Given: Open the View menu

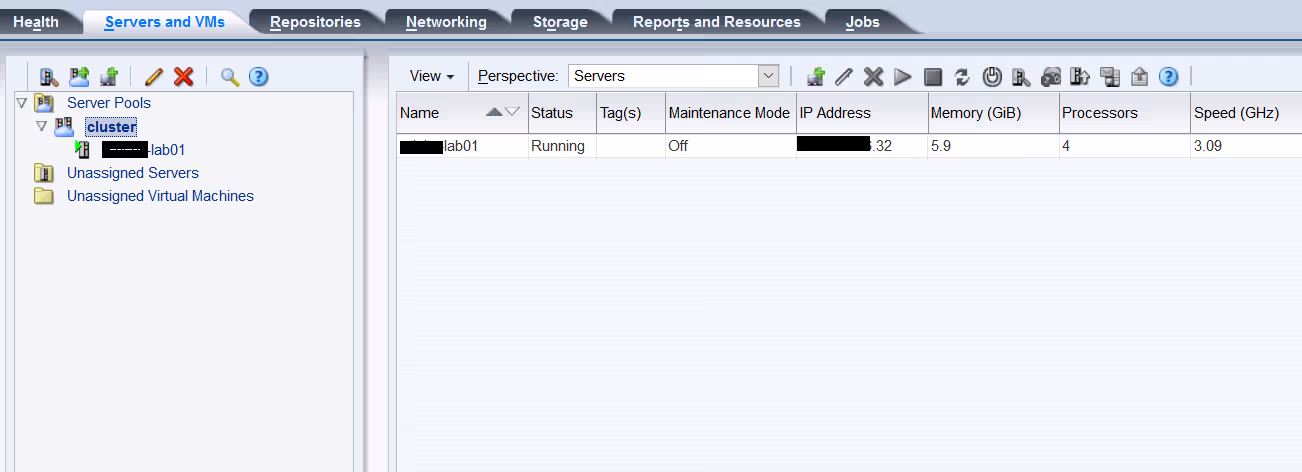Looking at the screenshot, I should pyautogui.click(x=432, y=76).
